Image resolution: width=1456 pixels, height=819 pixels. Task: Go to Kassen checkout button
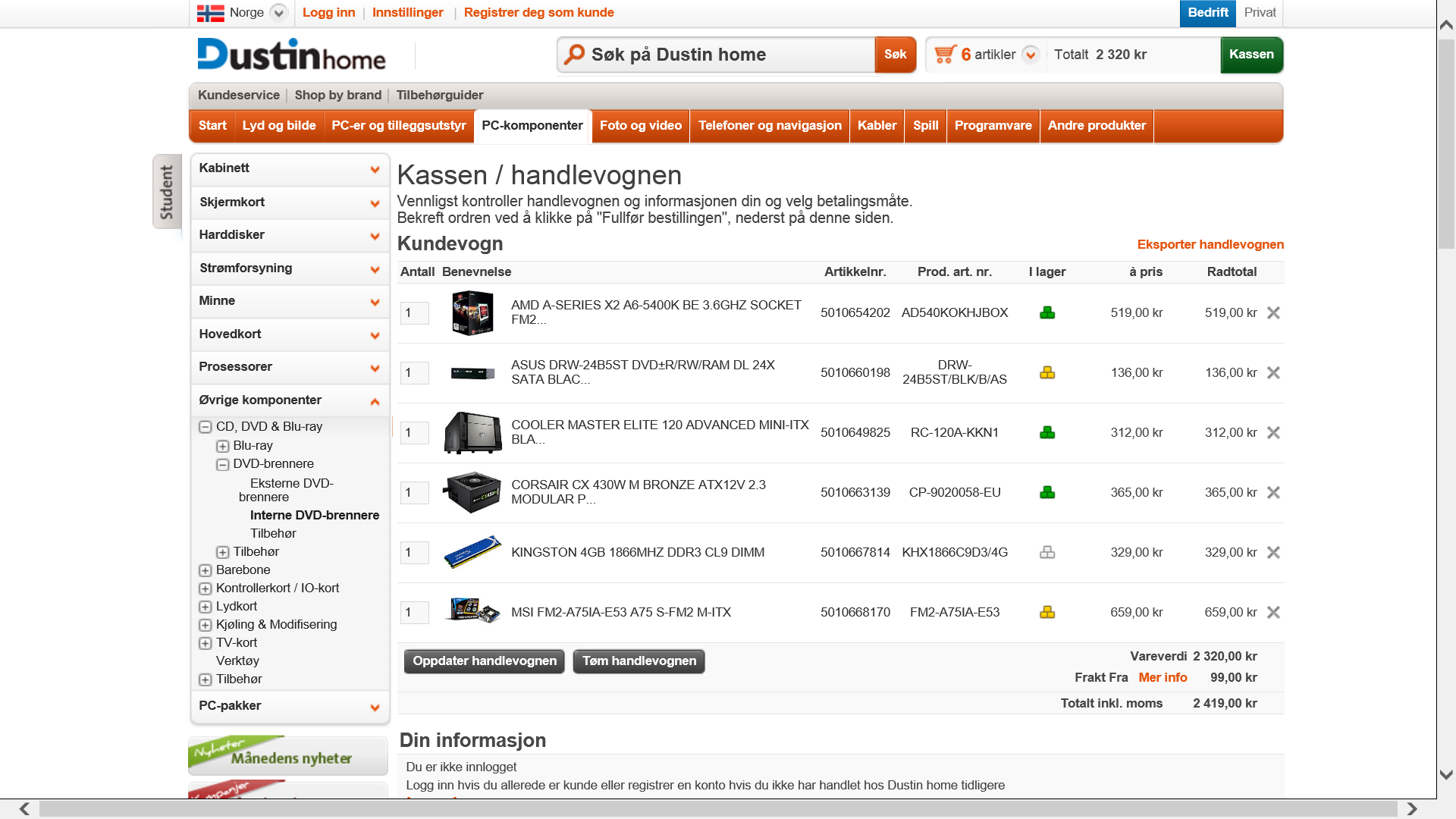point(1251,55)
